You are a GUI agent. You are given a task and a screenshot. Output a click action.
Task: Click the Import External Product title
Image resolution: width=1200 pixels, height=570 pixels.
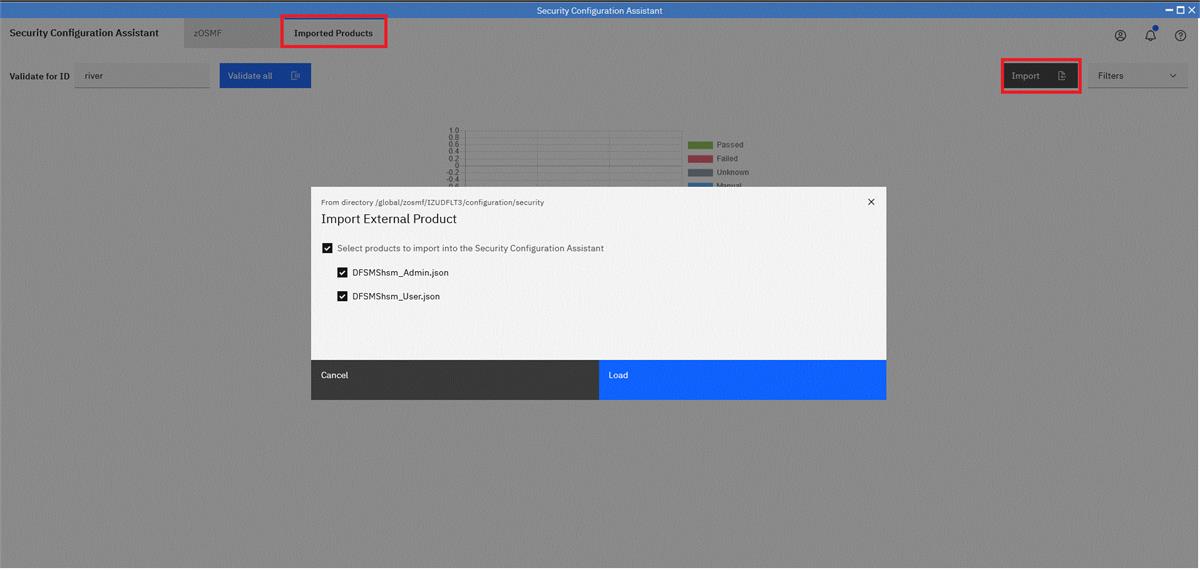tap(389, 219)
